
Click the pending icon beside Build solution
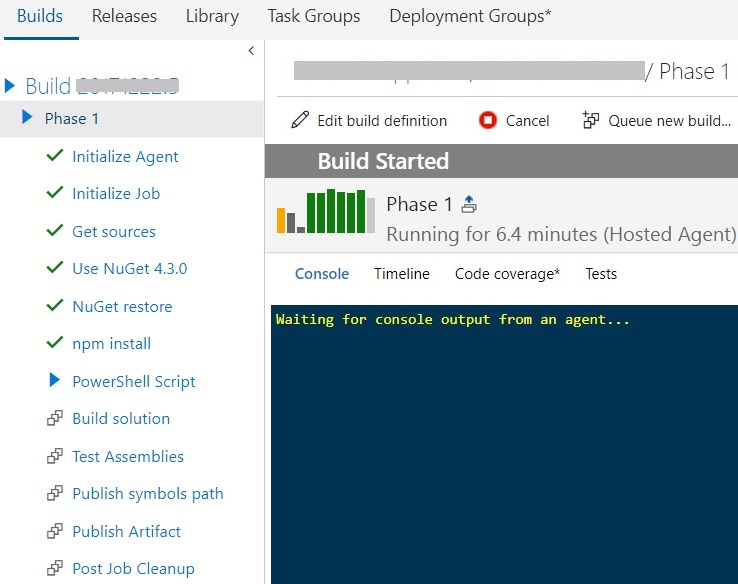point(55,418)
